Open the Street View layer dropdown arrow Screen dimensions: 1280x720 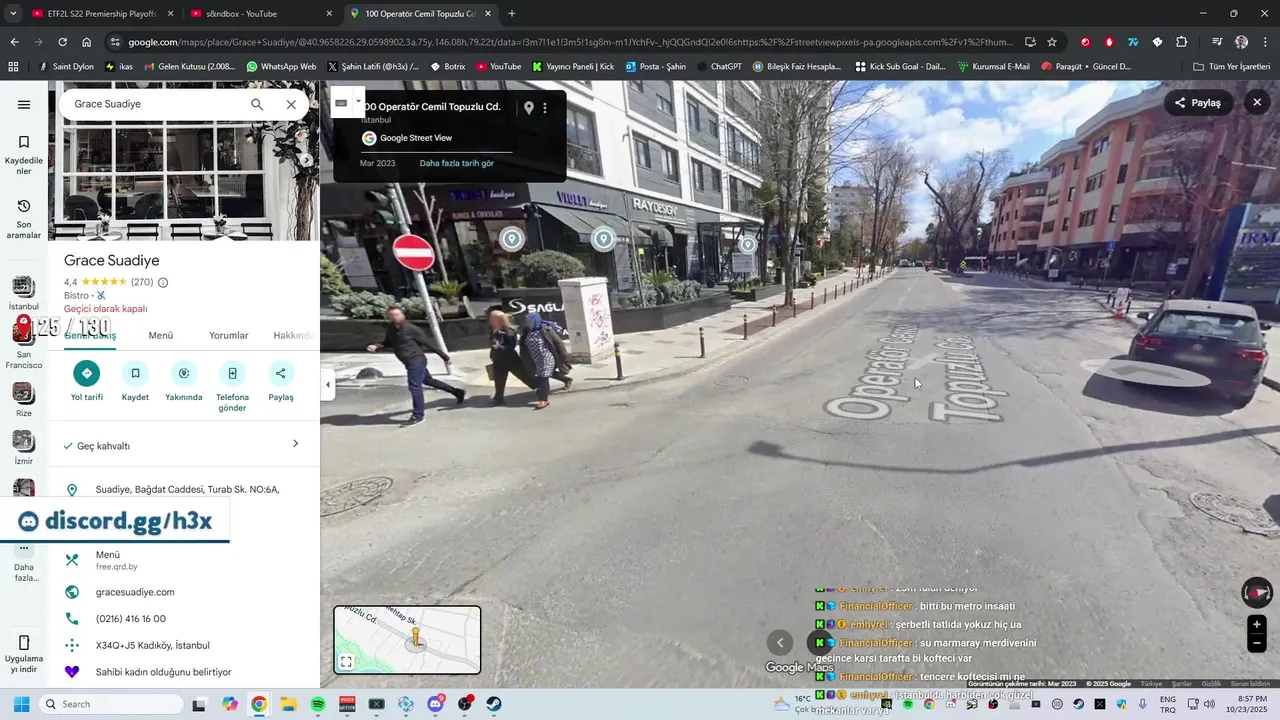(x=358, y=101)
